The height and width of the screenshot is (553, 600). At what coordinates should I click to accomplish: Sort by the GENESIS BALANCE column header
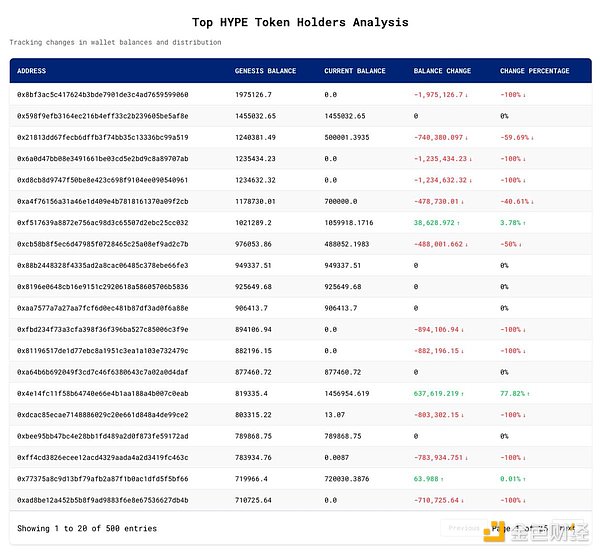(265, 71)
